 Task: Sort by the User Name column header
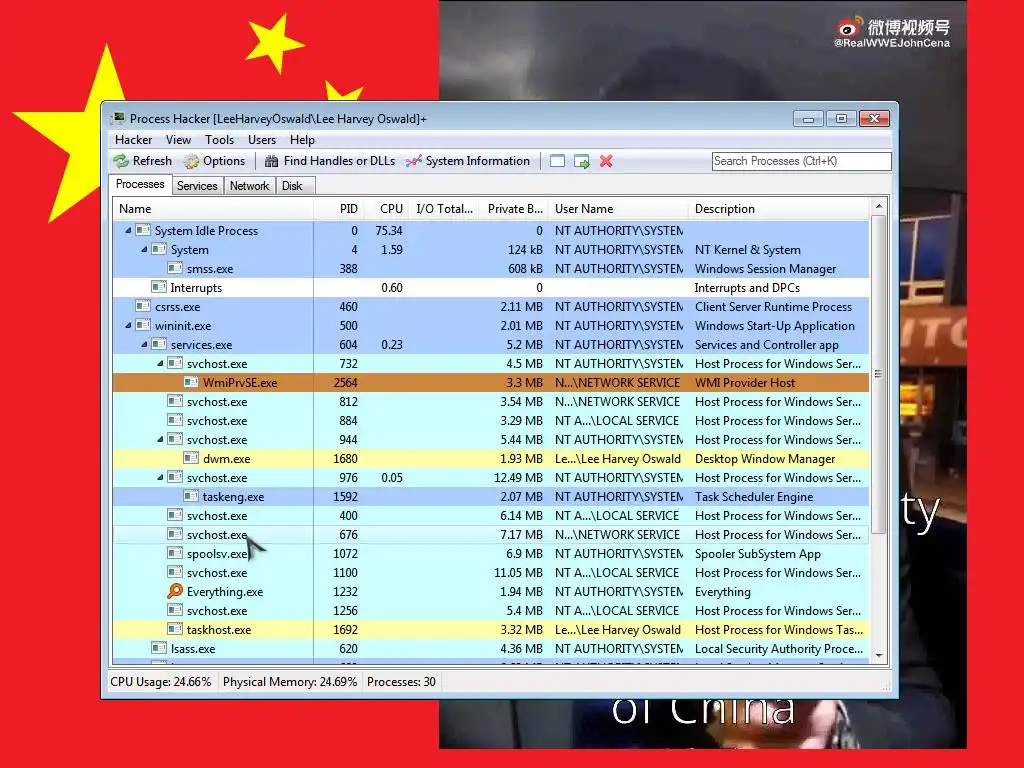click(618, 209)
